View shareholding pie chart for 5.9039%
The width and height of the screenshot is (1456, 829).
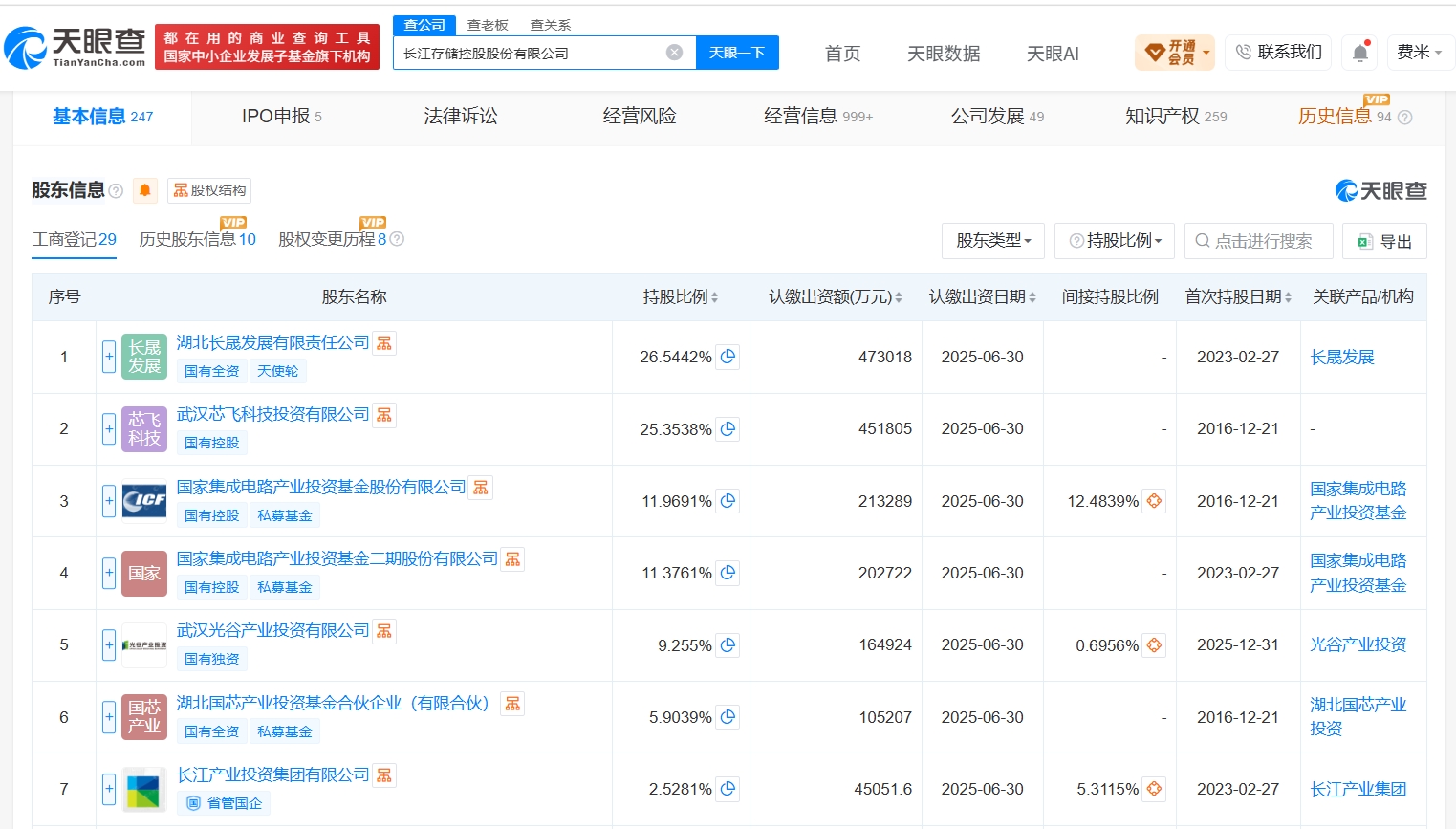point(728,717)
